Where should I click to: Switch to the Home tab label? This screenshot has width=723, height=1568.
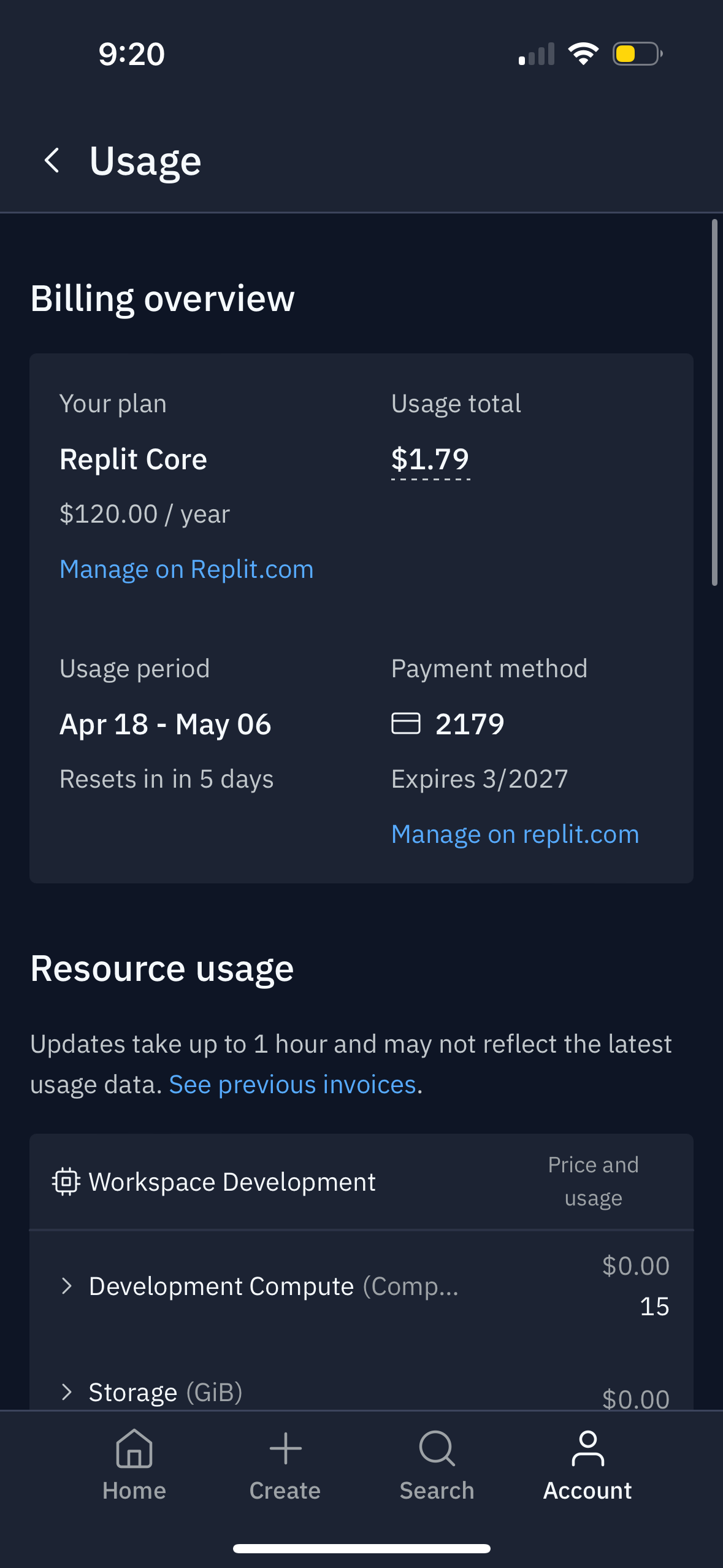(134, 1491)
